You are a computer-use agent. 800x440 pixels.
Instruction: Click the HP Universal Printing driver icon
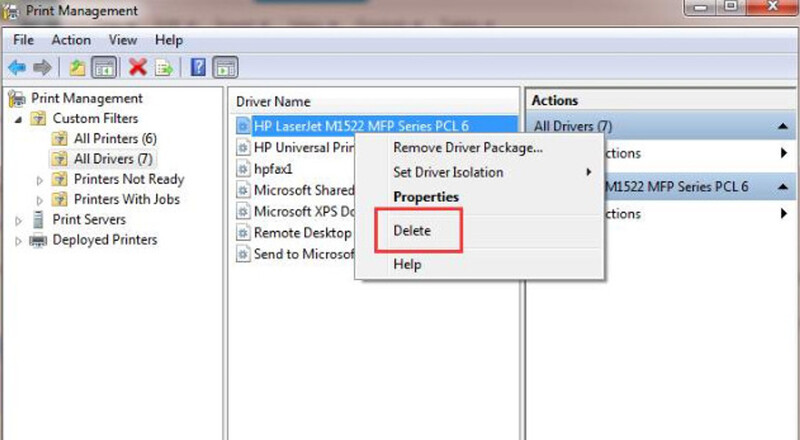pyautogui.click(x=243, y=148)
